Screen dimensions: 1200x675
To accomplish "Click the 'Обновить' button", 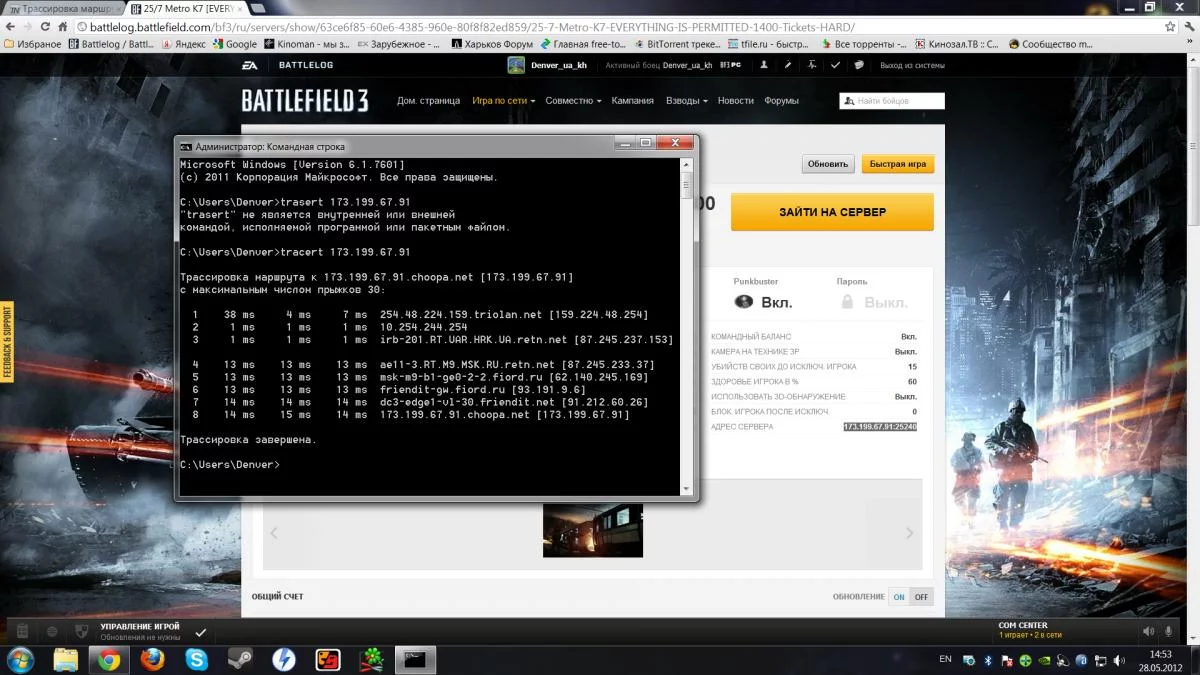I will (828, 164).
